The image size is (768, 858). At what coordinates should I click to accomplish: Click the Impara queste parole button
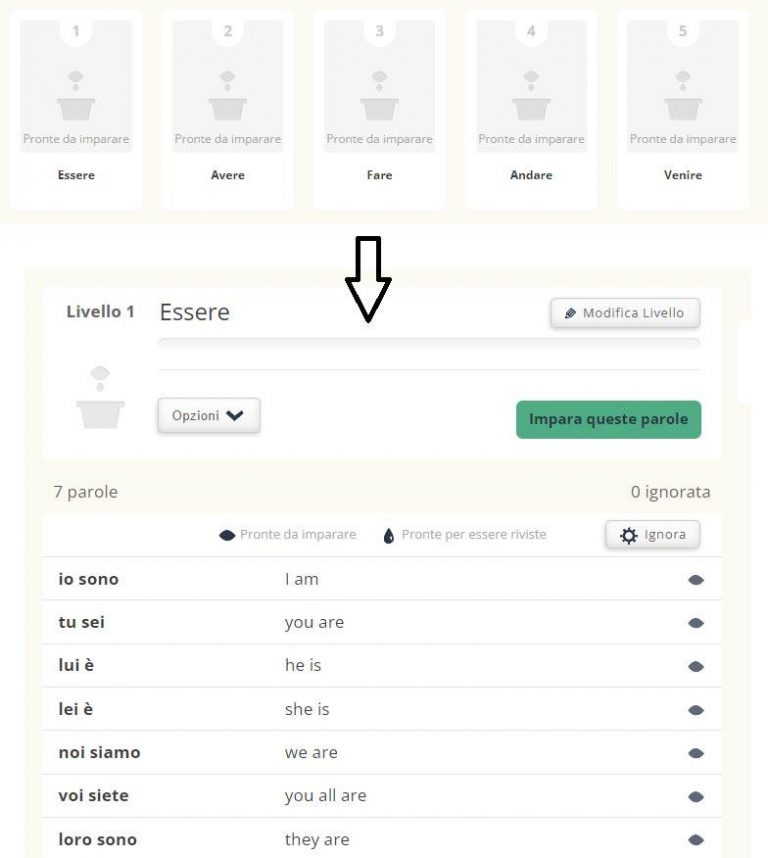tap(607, 419)
